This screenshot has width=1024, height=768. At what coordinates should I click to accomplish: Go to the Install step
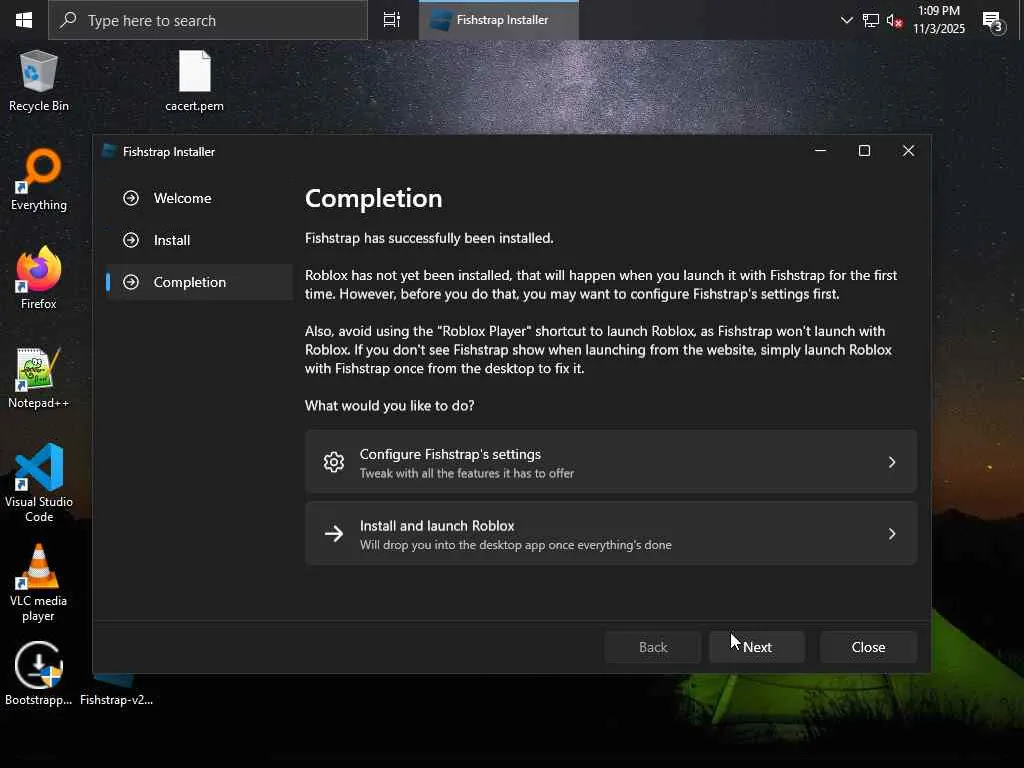pyautogui.click(x=199, y=240)
